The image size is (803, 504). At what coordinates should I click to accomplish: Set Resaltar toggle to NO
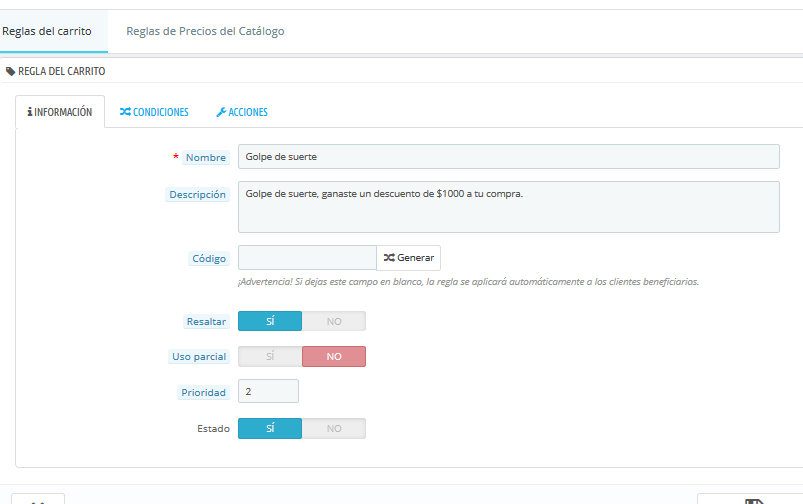[334, 321]
